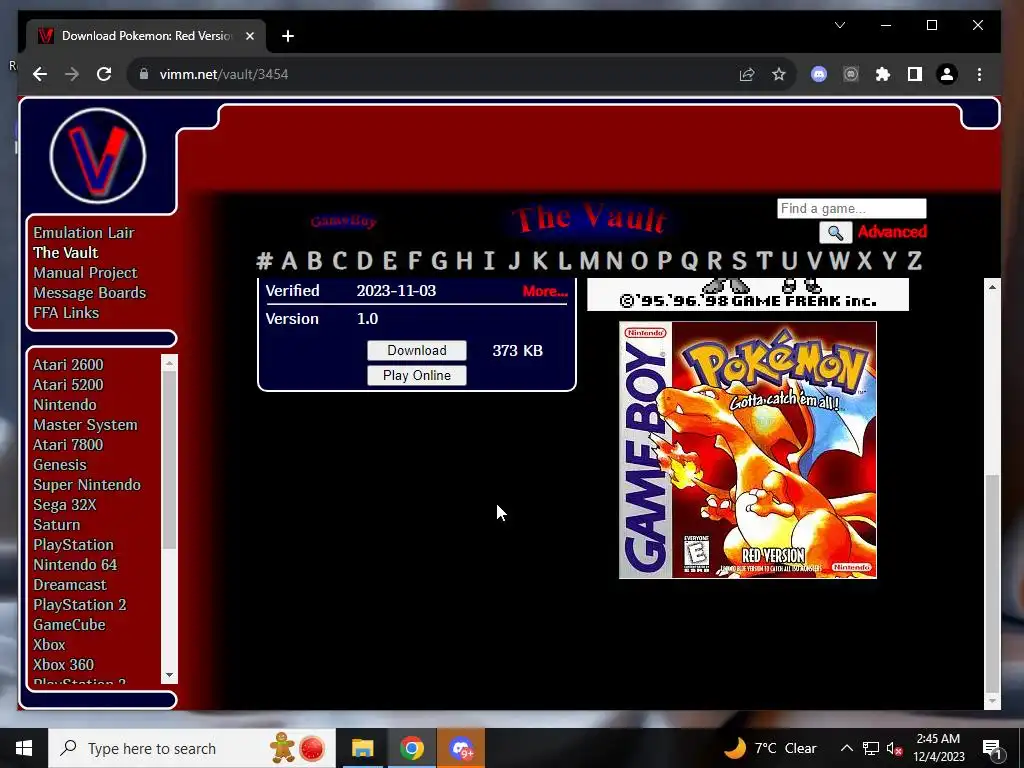Go back with the browser back arrow
Screen dimensions: 1024x768
tap(40, 74)
